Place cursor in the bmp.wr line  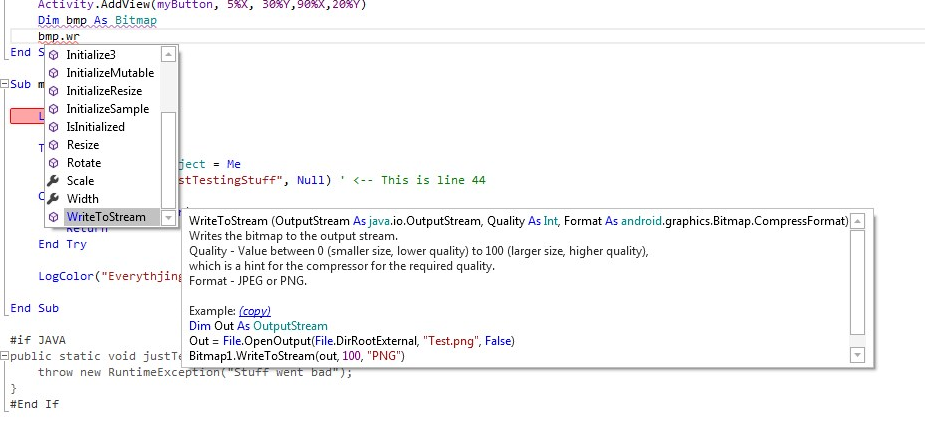click(x=59, y=37)
